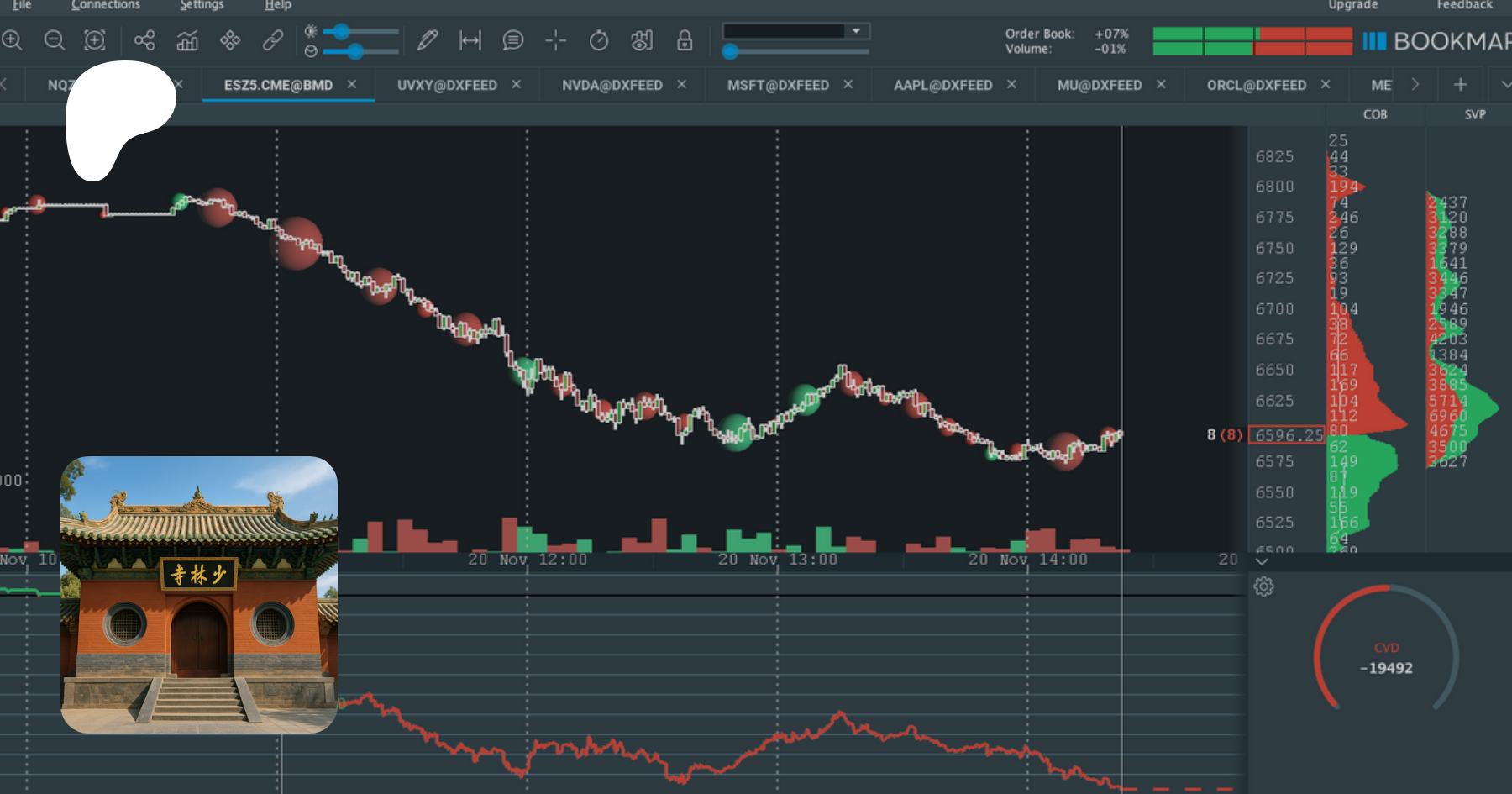Adjust the brightness slider handle

click(341, 32)
